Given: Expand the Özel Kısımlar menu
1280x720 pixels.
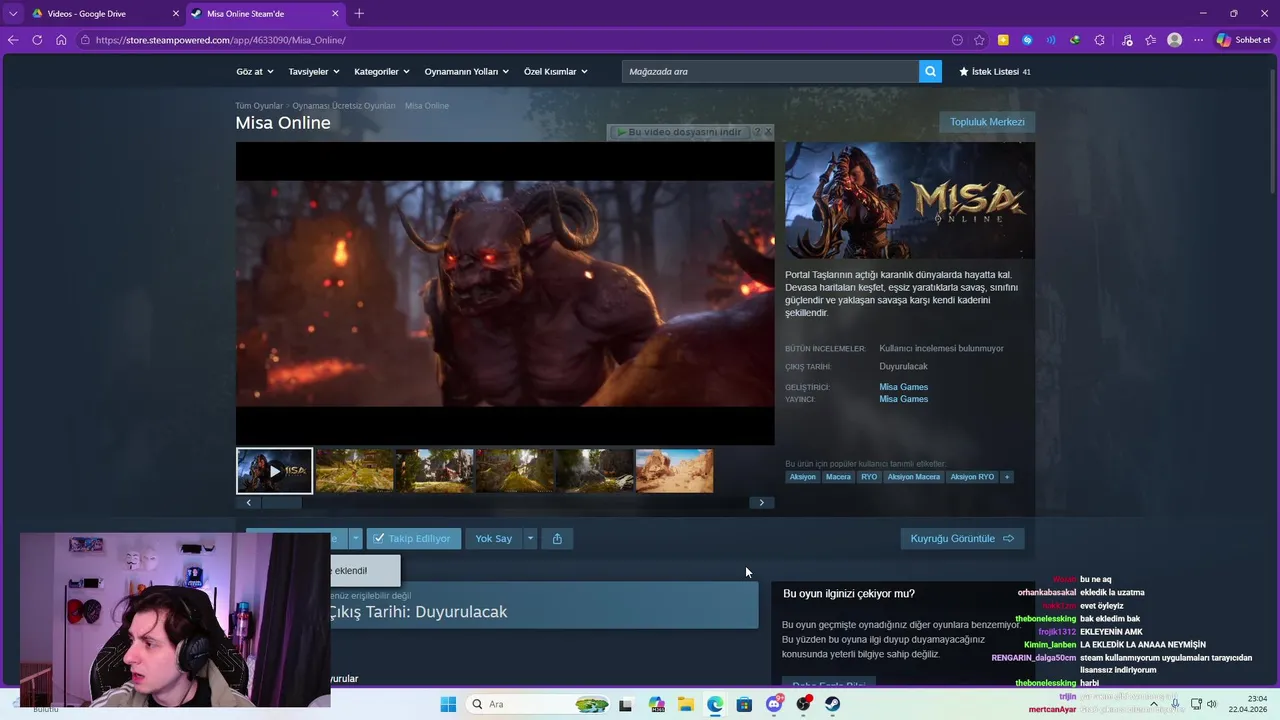Looking at the screenshot, I should tap(555, 72).
